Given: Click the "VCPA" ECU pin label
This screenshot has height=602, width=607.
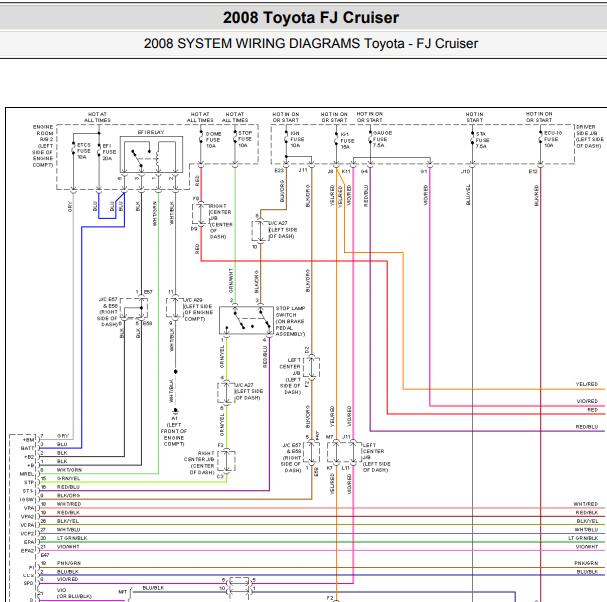Looking at the screenshot, I should pos(27,525).
